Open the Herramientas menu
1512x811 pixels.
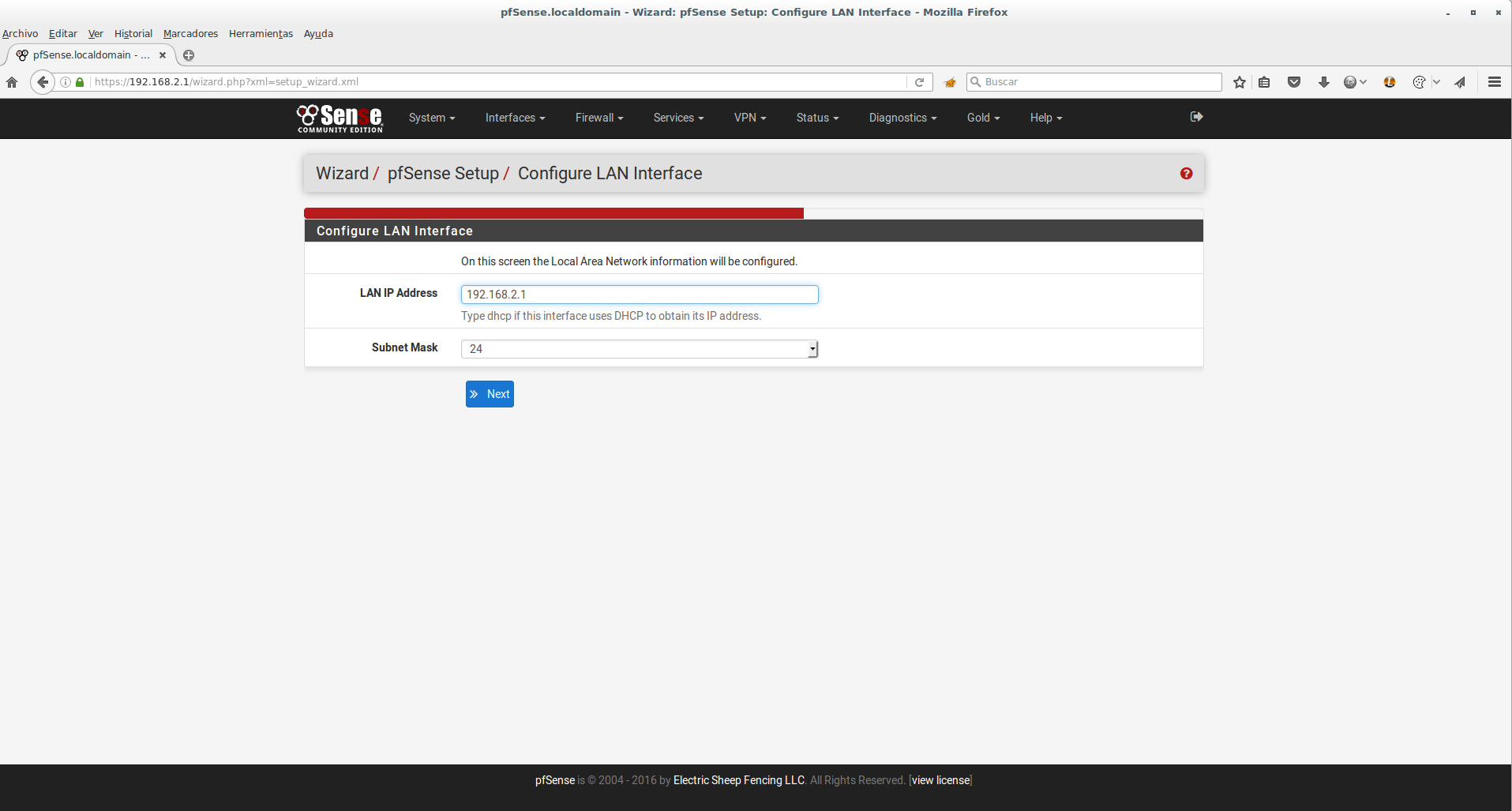[x=261, y=34]
